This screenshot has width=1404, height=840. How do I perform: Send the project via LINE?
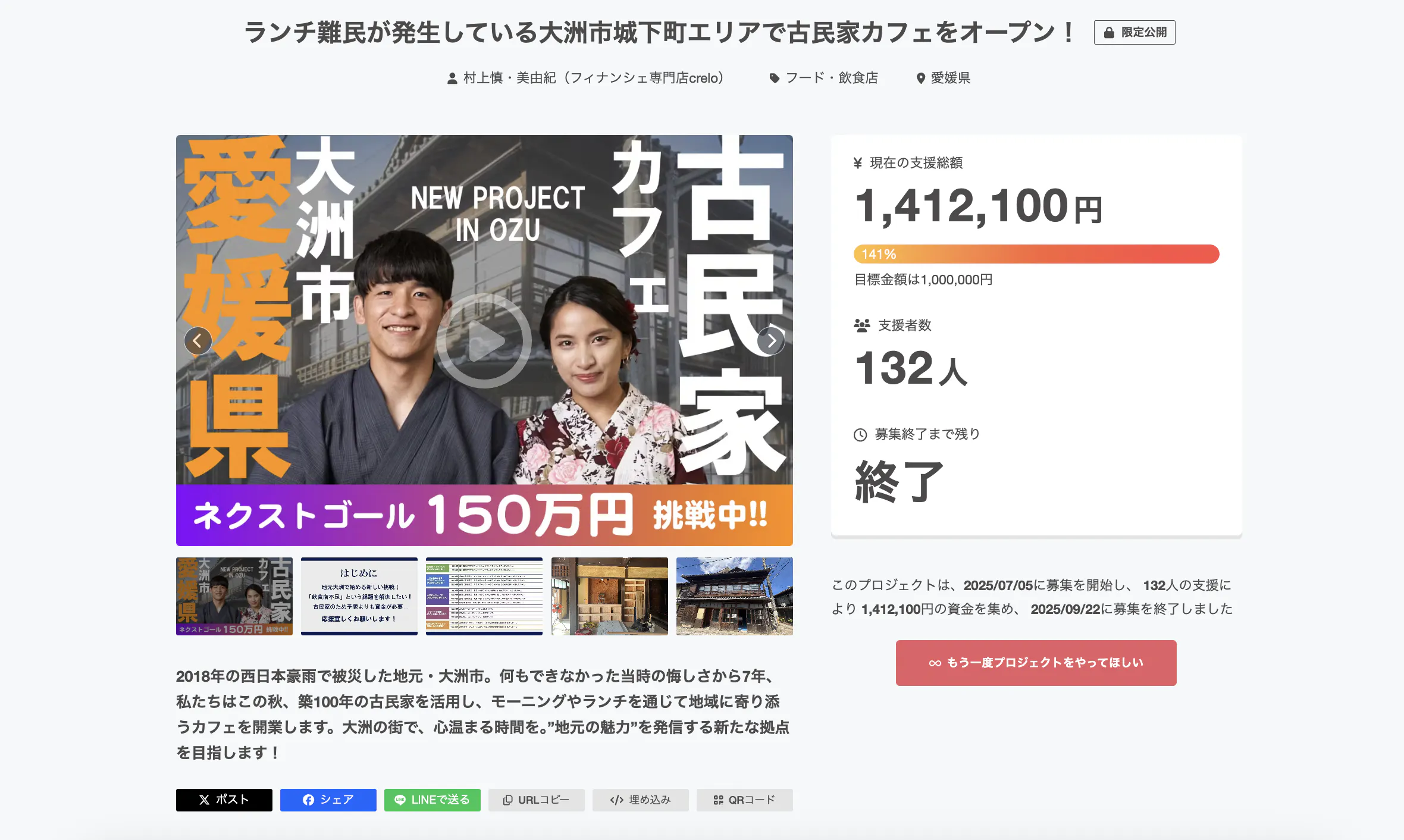point(432,800)
